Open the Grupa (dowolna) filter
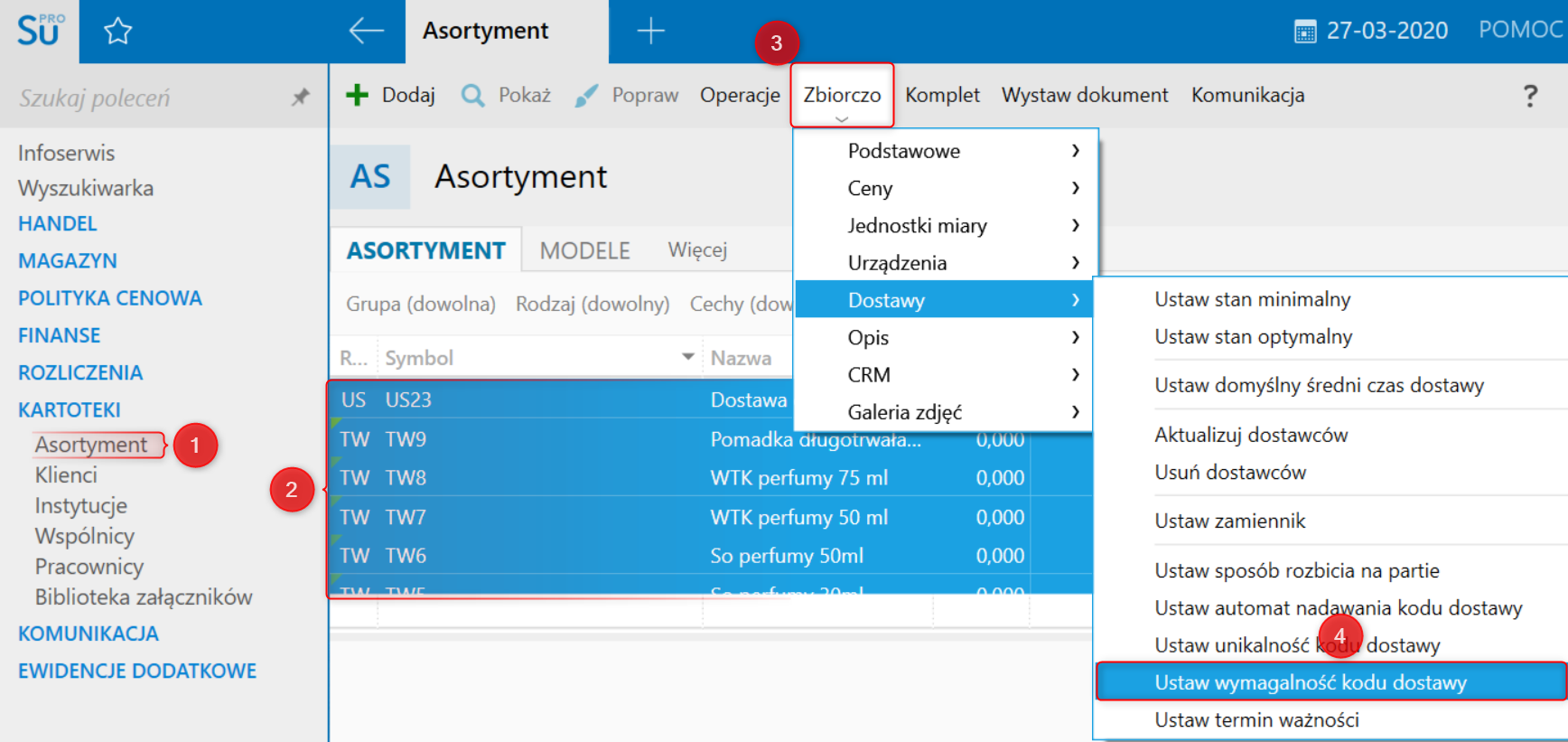This screenshot has width=1568, height=742. pyautogui.click(x=420, y=304)
